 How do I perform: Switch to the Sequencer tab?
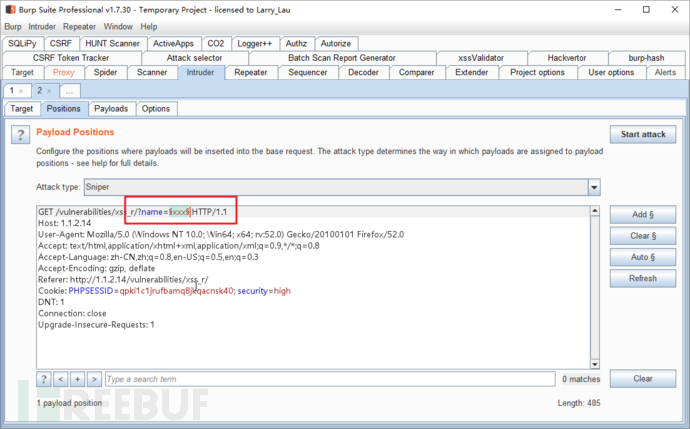pyautogui.click(x=308, y=73)
